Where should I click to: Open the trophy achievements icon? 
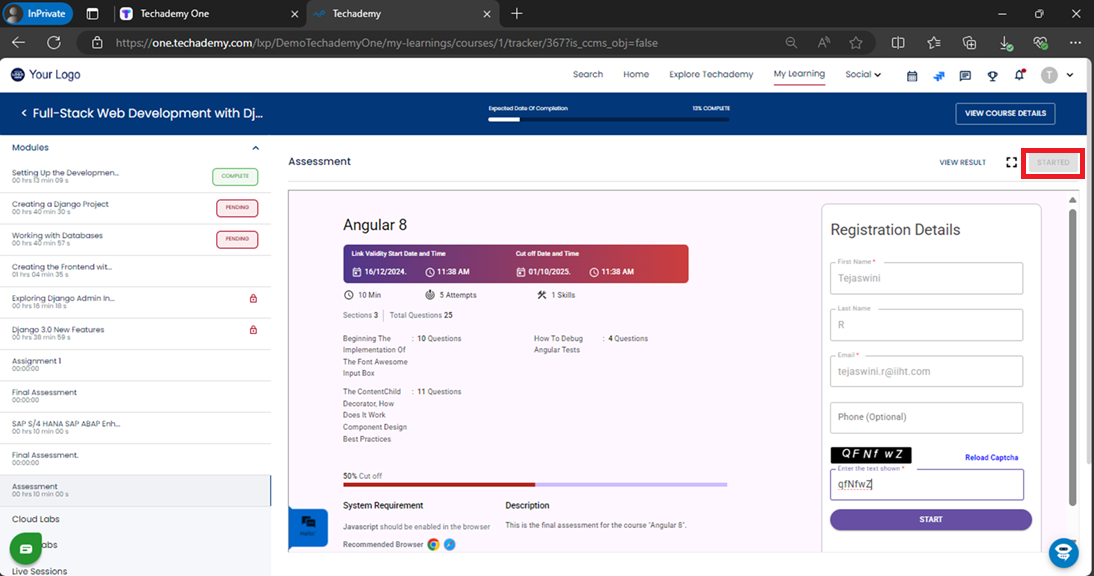tap(992, 75)
